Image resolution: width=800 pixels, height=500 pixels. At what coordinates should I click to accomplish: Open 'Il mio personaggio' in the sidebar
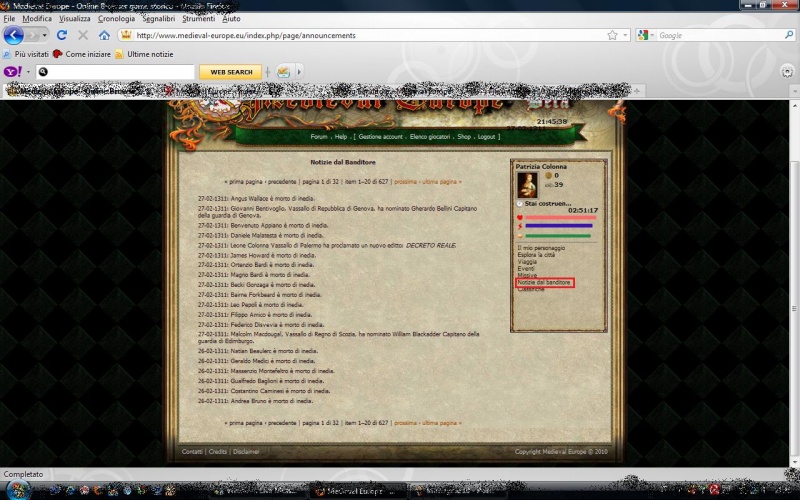(541, 247)
